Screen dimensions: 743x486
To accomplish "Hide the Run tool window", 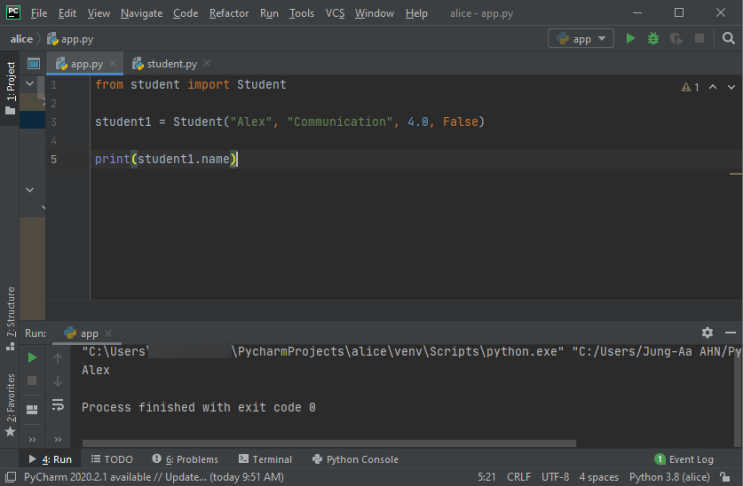I will point(729,333).
